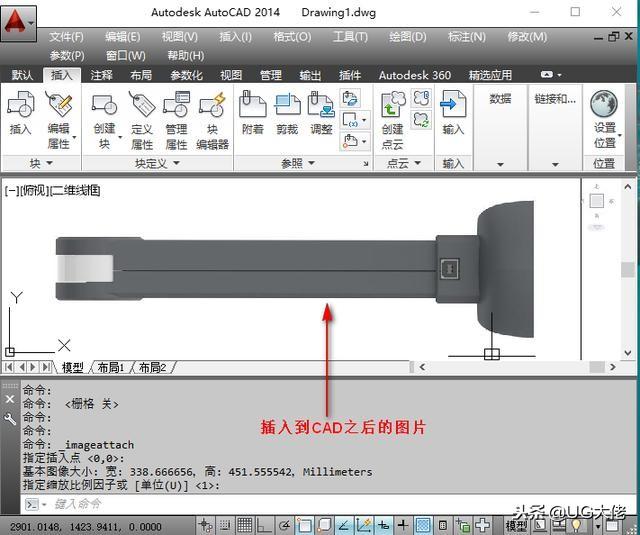Image resolution: width=640 pixels, height=535 pixels.
Task: Toggle Snap Mode in the status bar
Action: [225, 525]
